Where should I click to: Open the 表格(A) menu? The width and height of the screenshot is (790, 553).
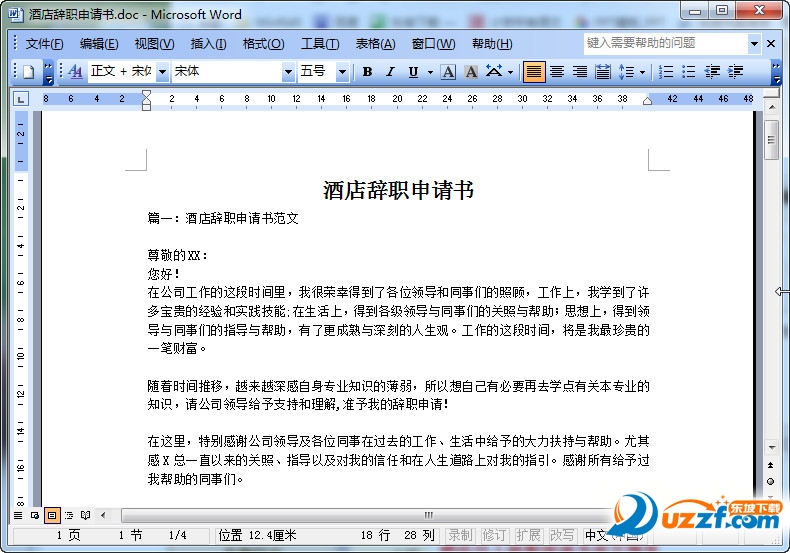(x=375, y=44)
